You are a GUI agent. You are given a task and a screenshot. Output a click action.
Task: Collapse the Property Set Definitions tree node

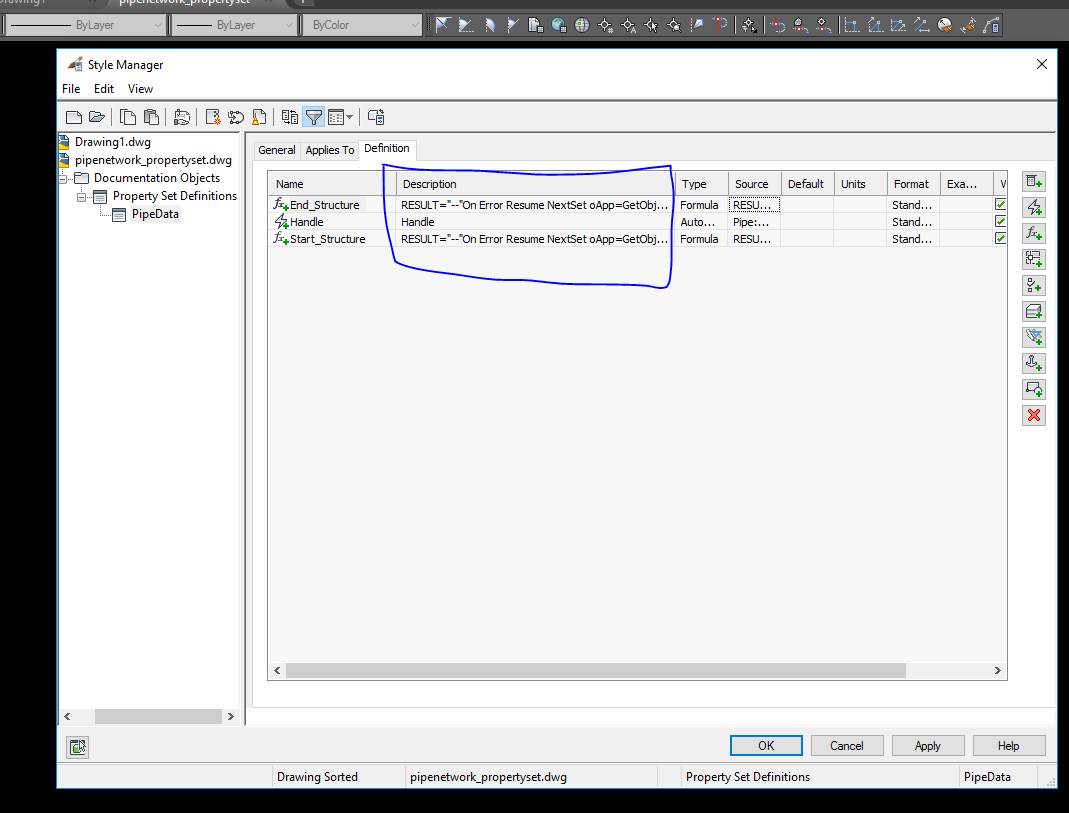coord(83,195)
